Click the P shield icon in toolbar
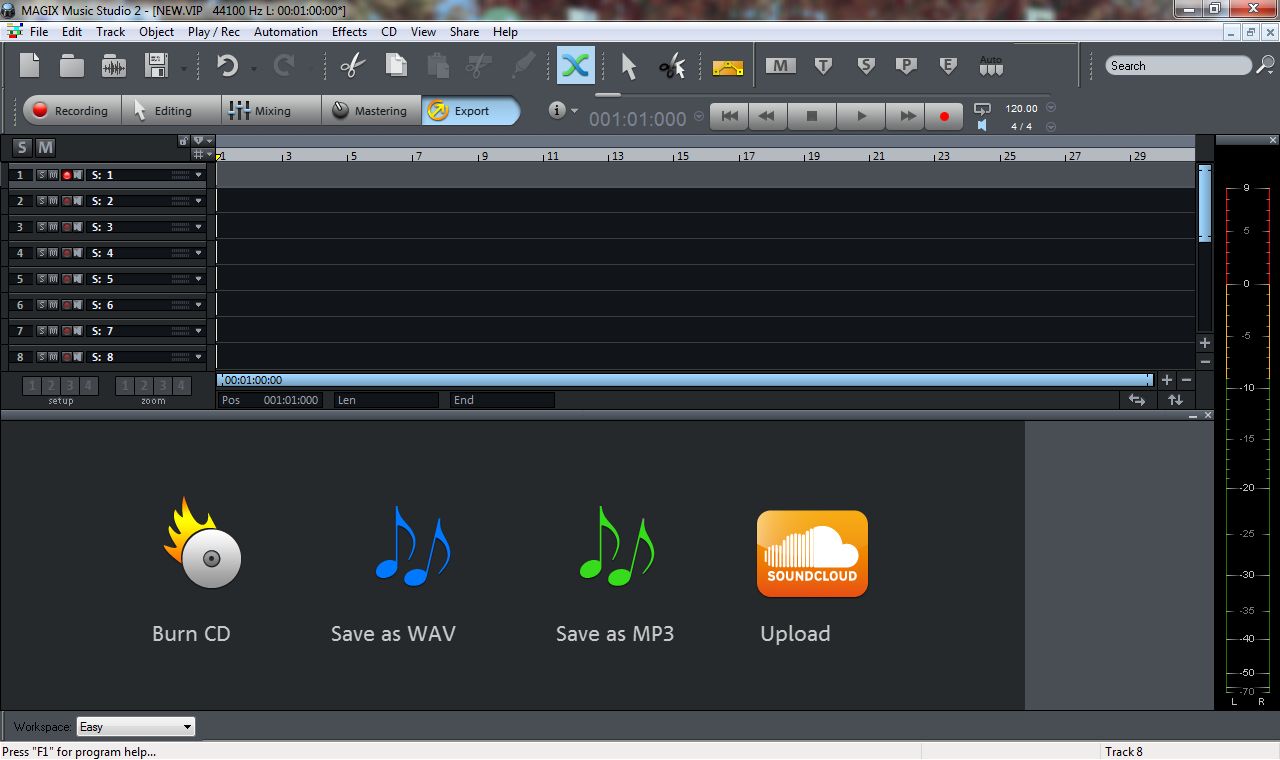This screenshot has height=760, width=1280. [x=906, y=66]
